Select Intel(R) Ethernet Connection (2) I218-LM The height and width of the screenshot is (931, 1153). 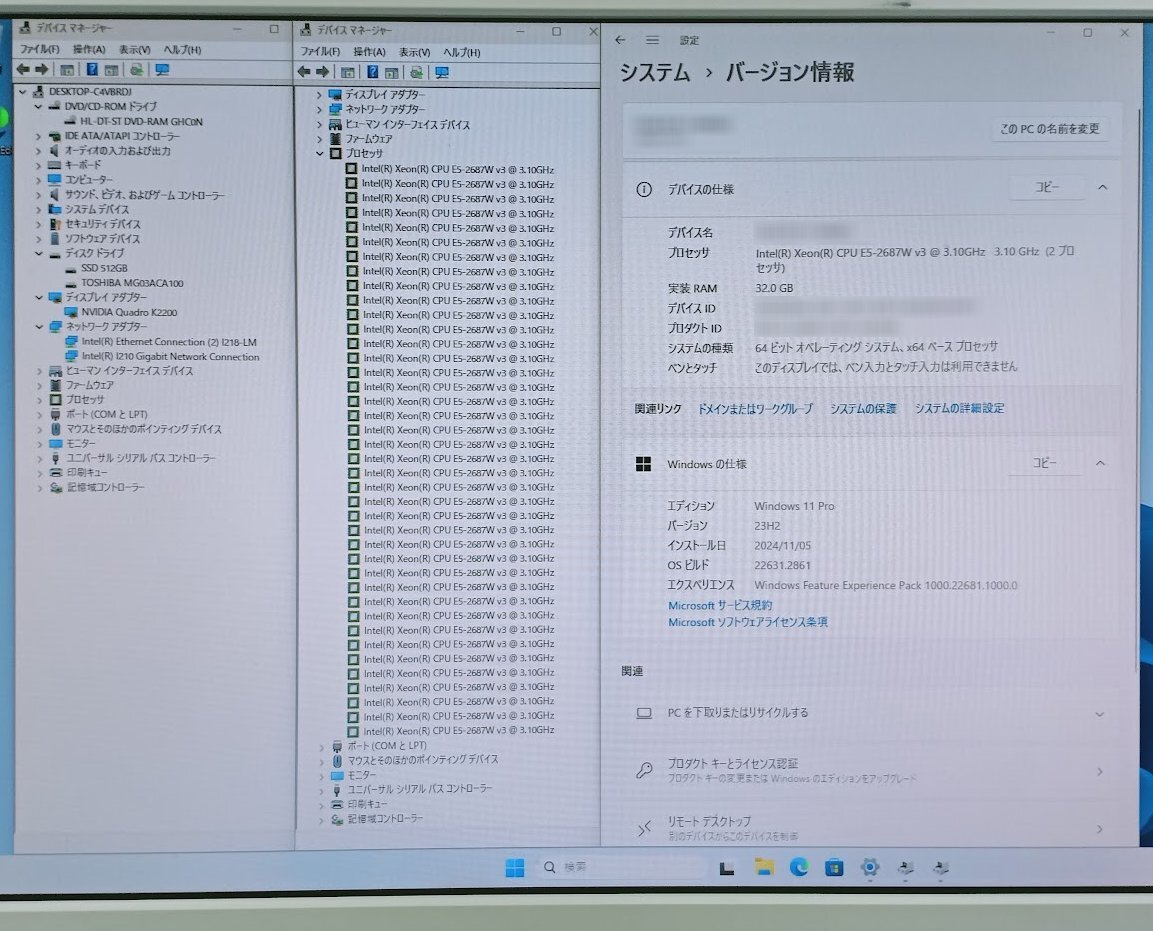[169, 342]
